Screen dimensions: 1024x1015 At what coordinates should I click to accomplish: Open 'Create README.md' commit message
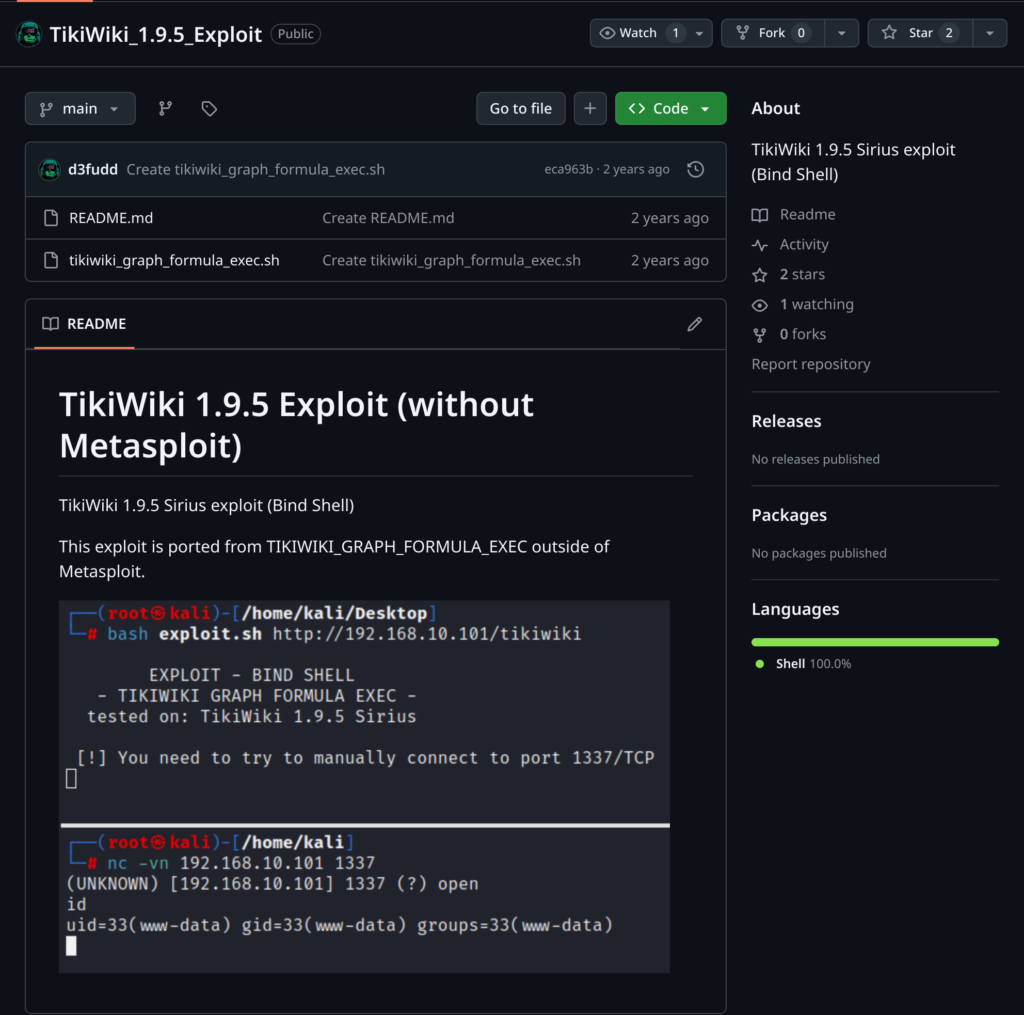[388, 218]
